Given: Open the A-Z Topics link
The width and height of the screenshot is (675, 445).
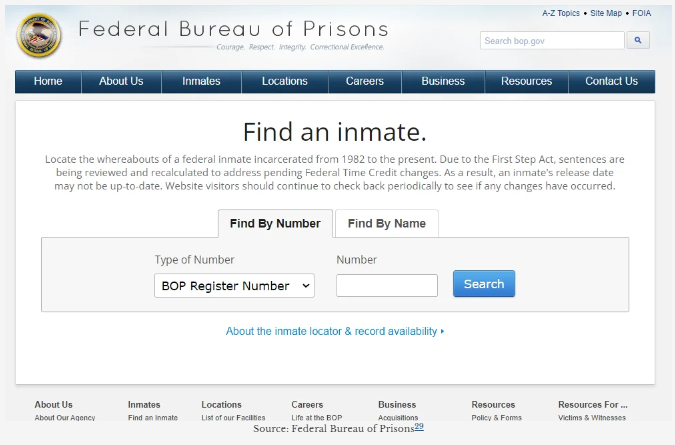Looking at the screenshot, I should click(x=560, y=14).
